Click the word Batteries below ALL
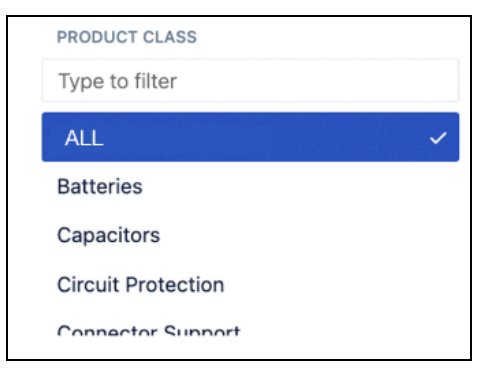This screenshot has height=370, width=484. pyautogui.click(x=100, y=186)
